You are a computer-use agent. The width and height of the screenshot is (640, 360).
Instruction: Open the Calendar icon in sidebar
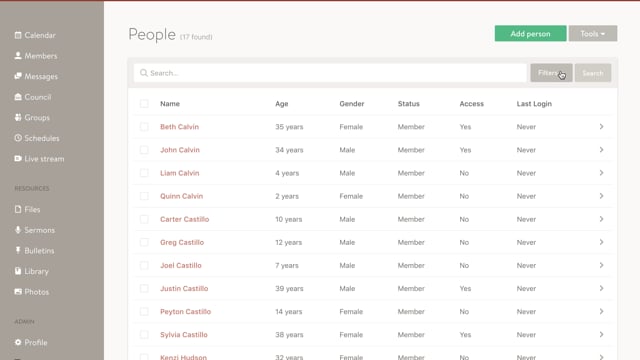click(x=18, y=35)
